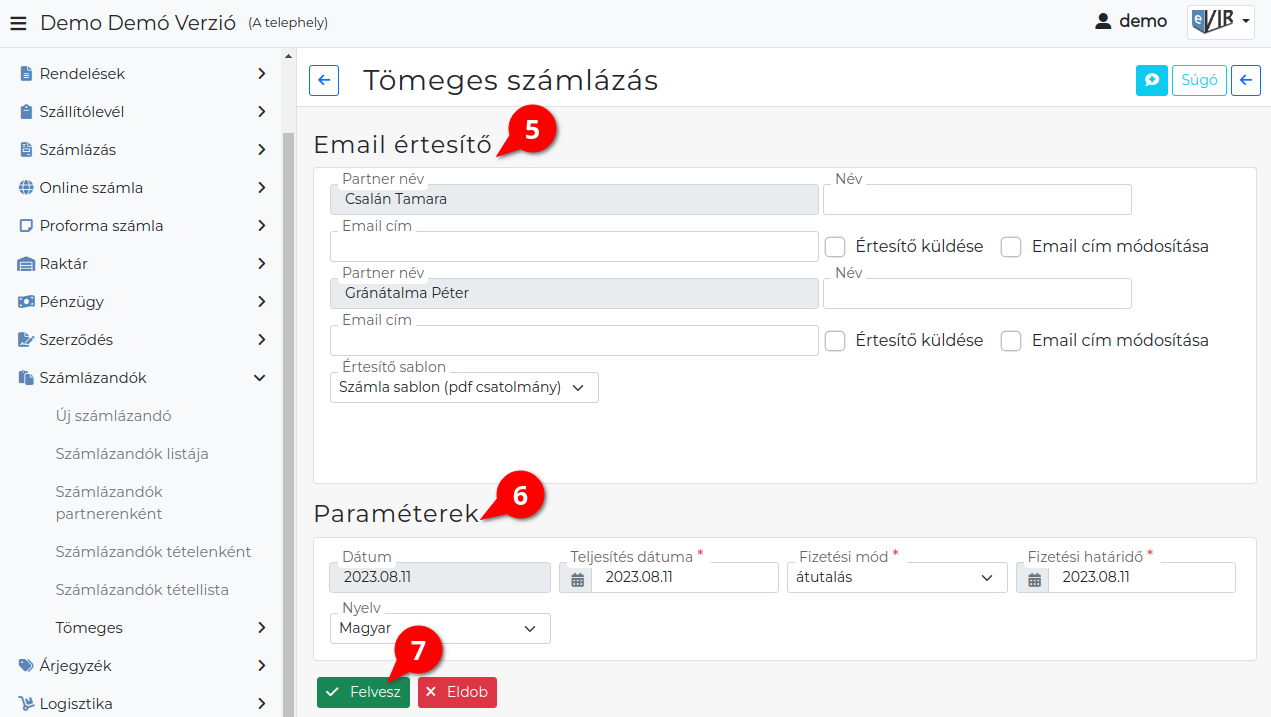Click the sidebar vertical scrollbar
This screenshot has width=1271, height=717.
[289, 425]
